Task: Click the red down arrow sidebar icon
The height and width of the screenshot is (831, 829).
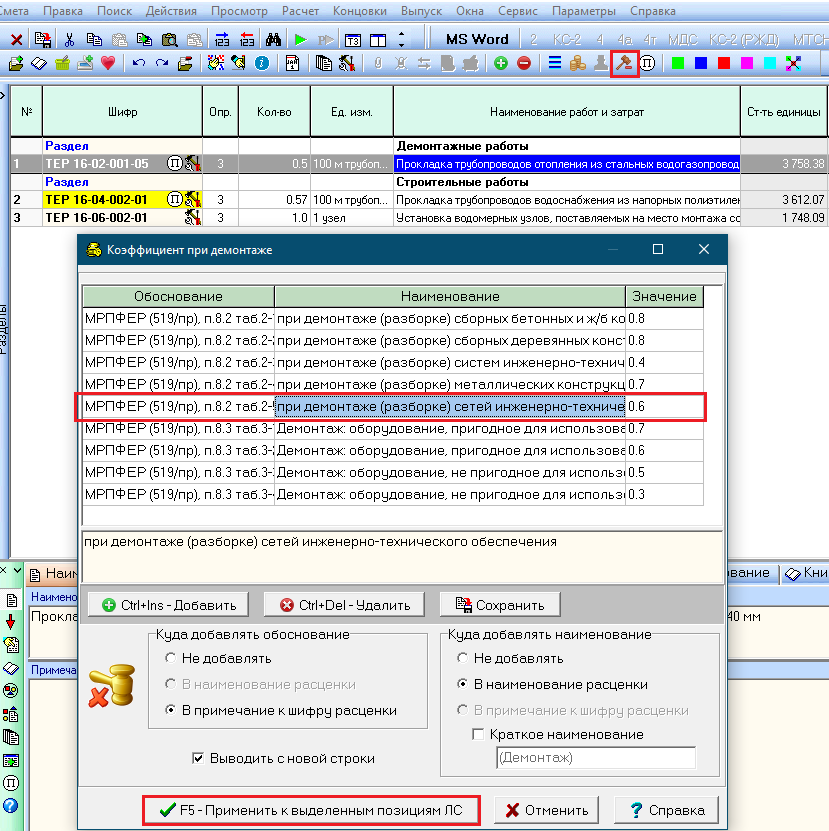Action: pyautogui.click(x=11, y=622)
